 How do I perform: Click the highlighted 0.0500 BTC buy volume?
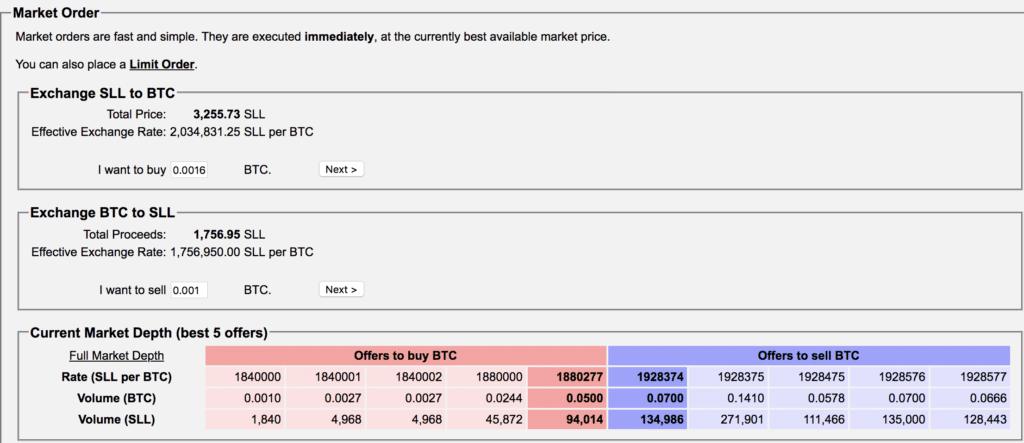[x=567, y=399]
